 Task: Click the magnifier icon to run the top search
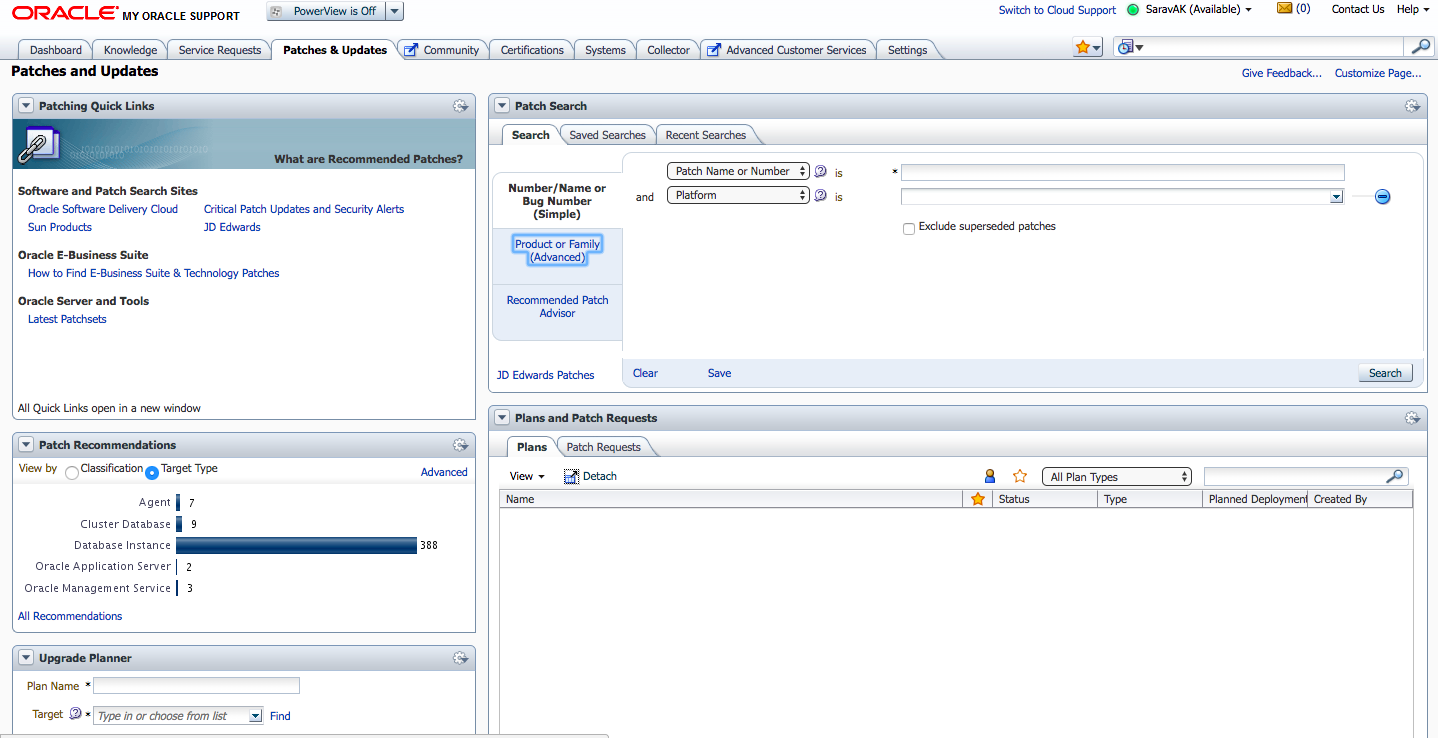tap(1421, 45)
